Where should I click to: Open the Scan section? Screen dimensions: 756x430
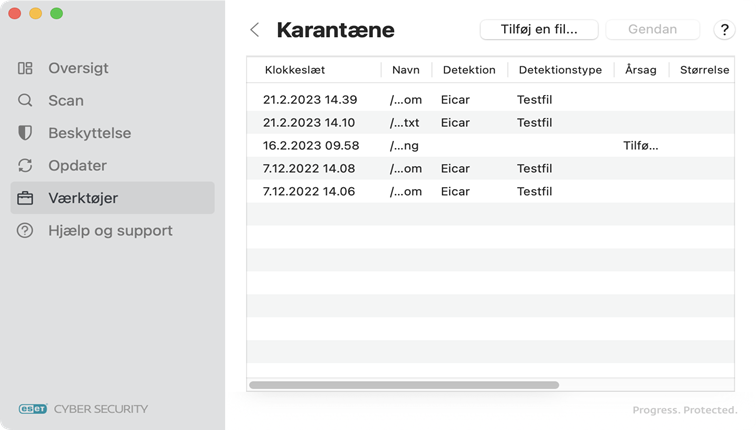(x=112, y=100)
